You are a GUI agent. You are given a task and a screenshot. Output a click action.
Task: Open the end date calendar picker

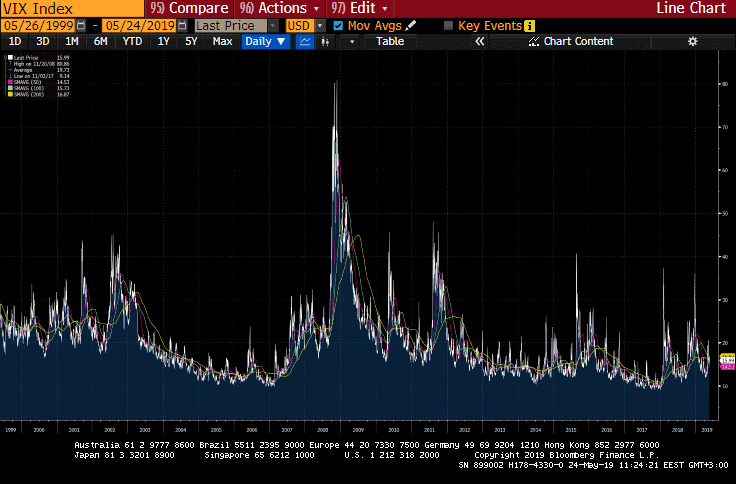click(183, 26)
